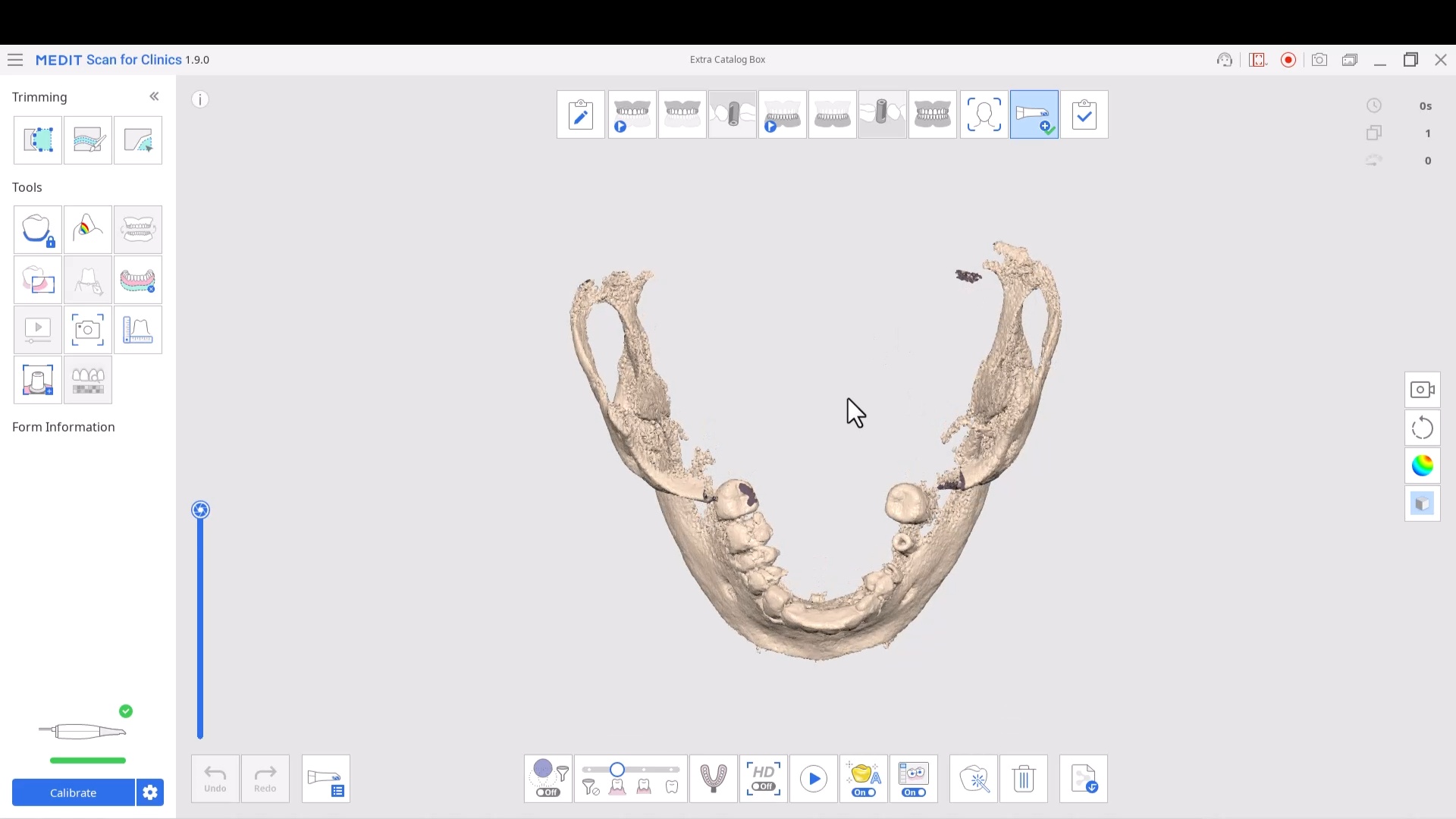Viewport: 1456px width, 819px height.
Task: Turn off the AI crown auto toggle
Action: click(x=864, y=792)
